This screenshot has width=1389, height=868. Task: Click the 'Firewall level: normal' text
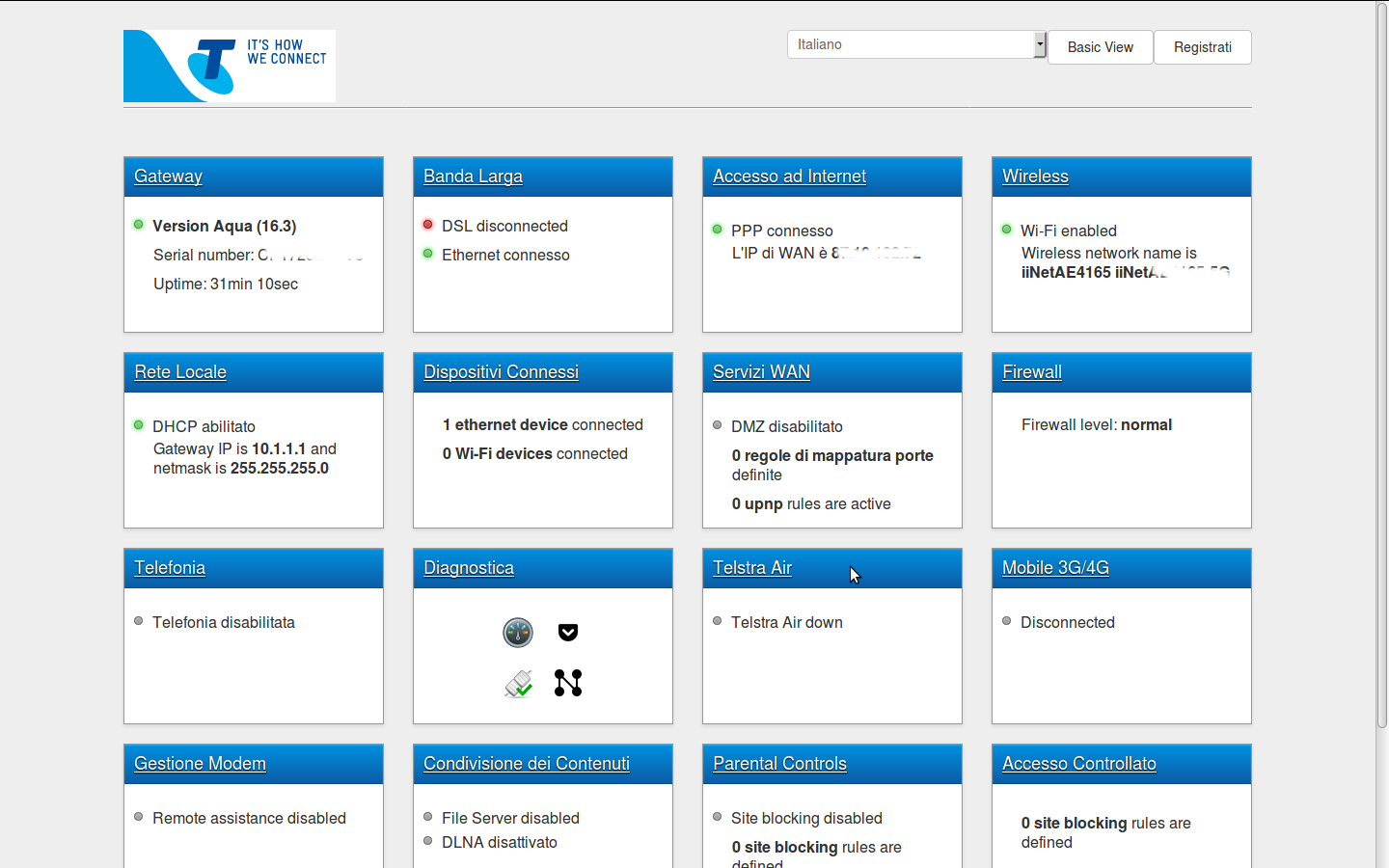pyautogui.click(x=1097, y=424)
